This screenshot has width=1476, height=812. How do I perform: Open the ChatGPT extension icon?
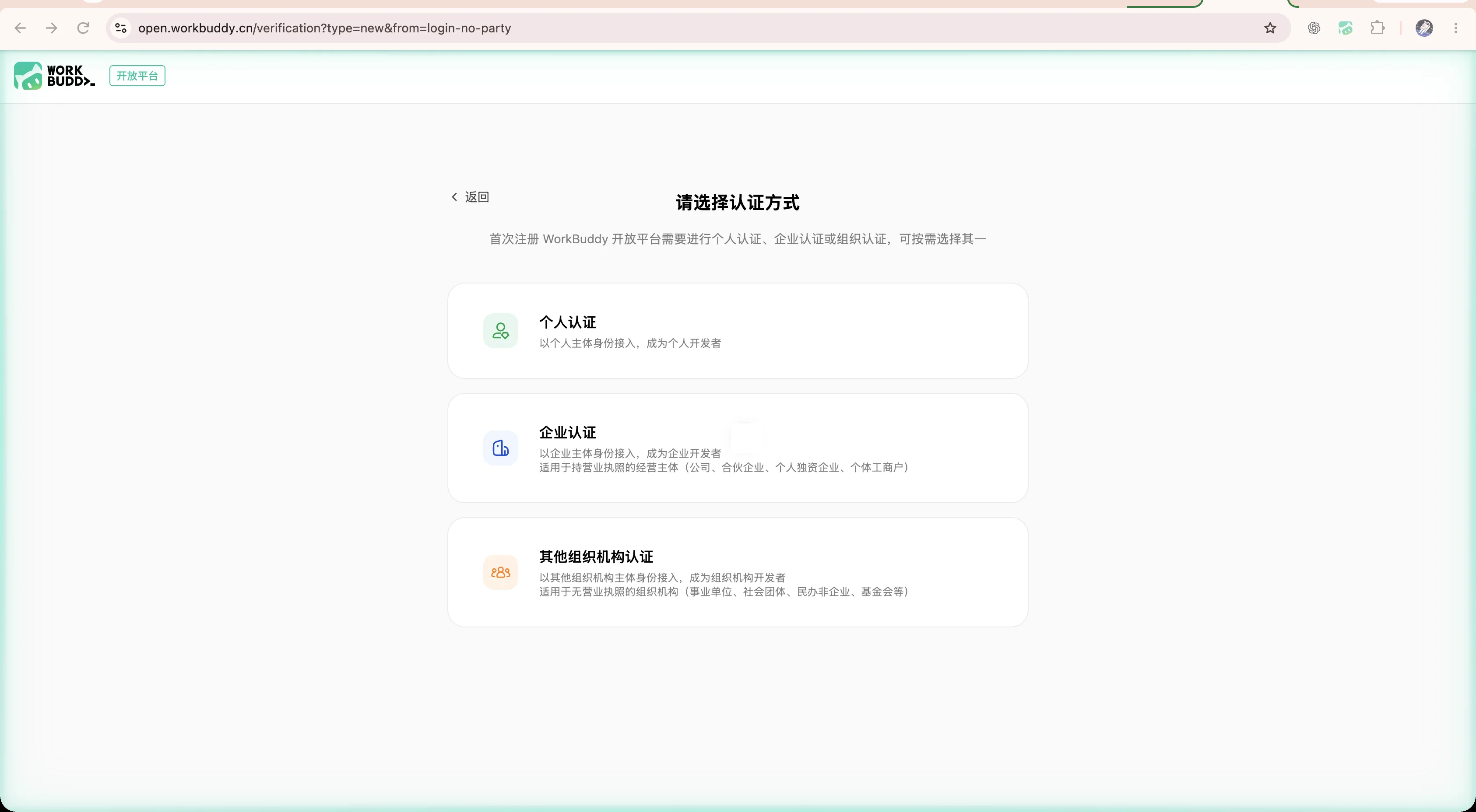point(1314,28)
